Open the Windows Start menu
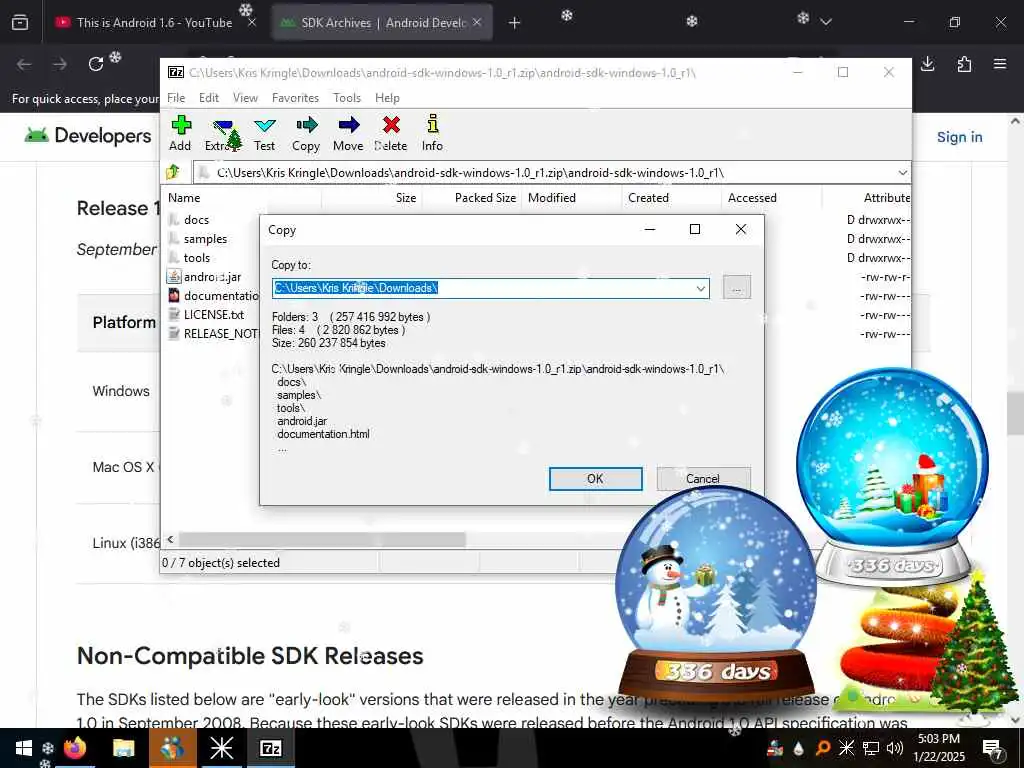This screenshot has width=1024, height=768. (x=24, y=748)
